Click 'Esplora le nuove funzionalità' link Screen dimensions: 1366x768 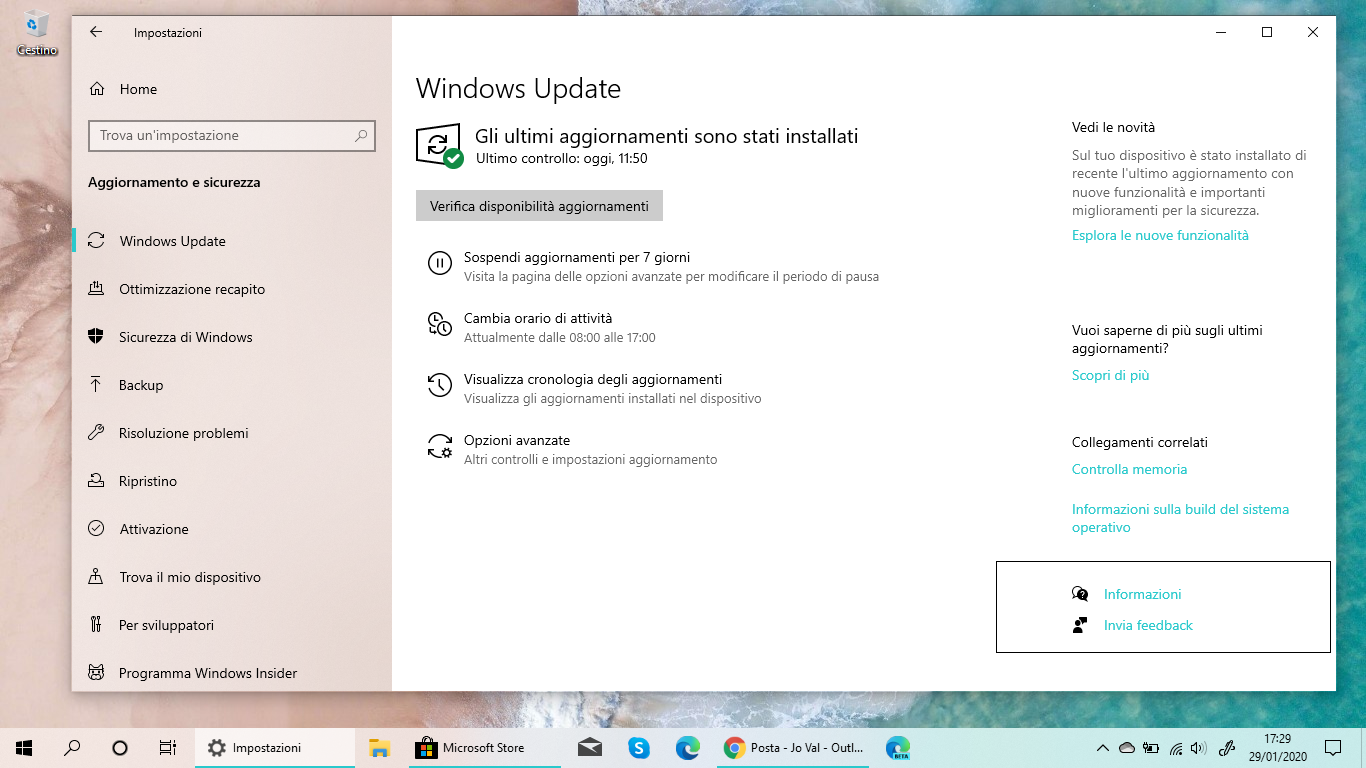pyautogui.click(x=1160, y=236)
